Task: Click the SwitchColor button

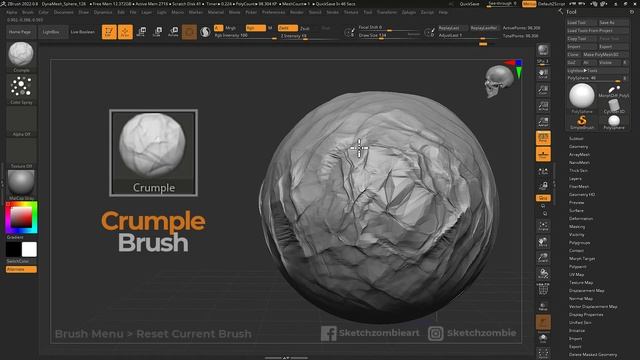Action: coord(21,261)
